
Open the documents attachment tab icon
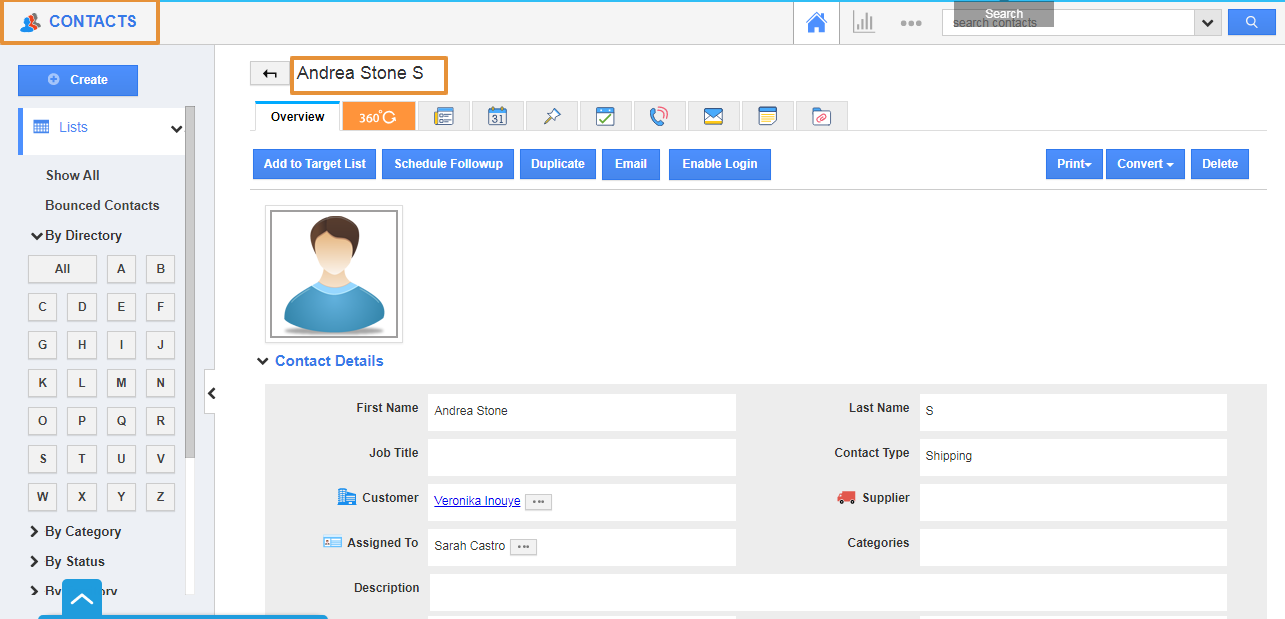point(821,117)
